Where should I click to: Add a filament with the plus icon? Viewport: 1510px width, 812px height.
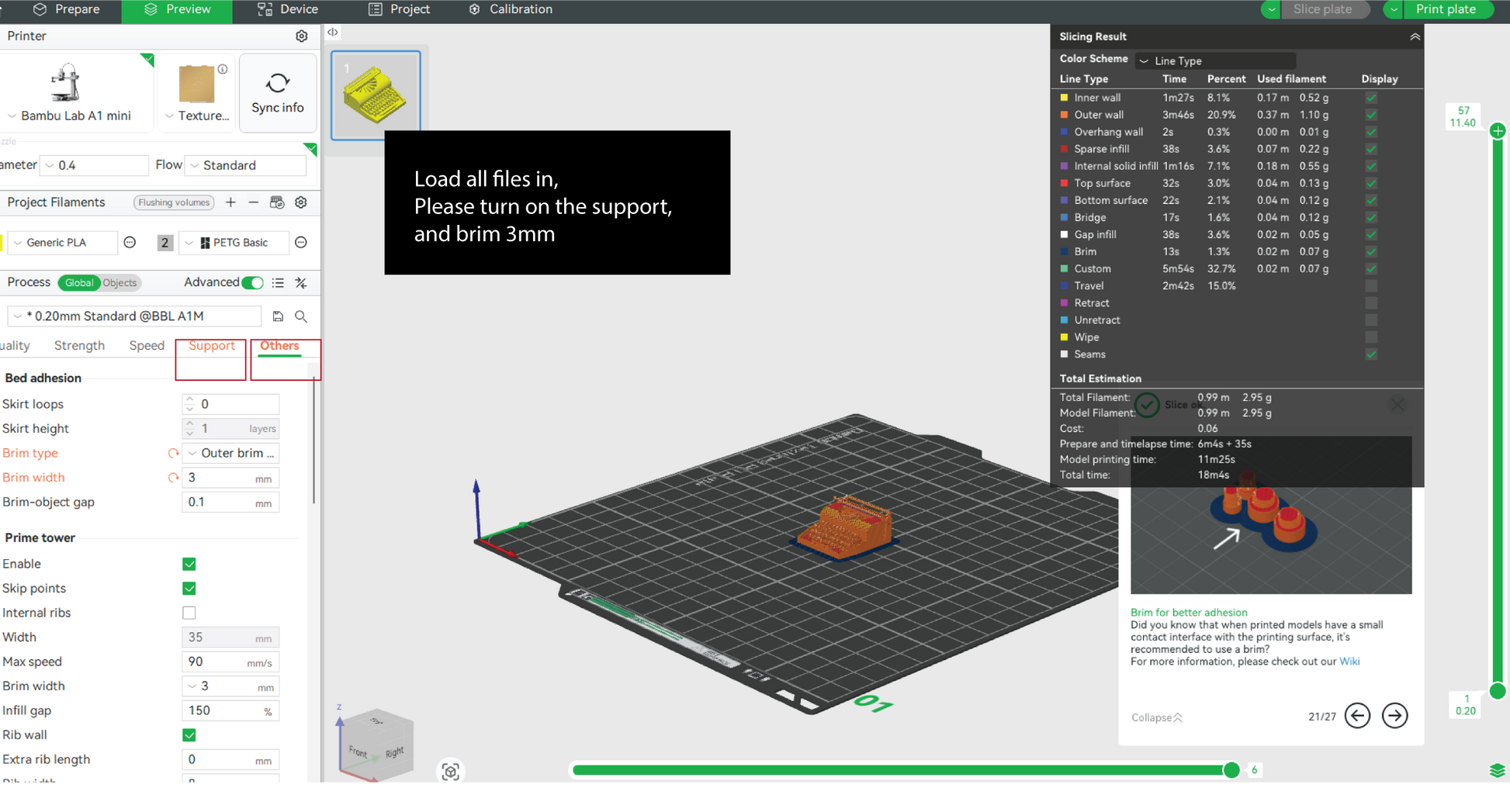point(230,202)
